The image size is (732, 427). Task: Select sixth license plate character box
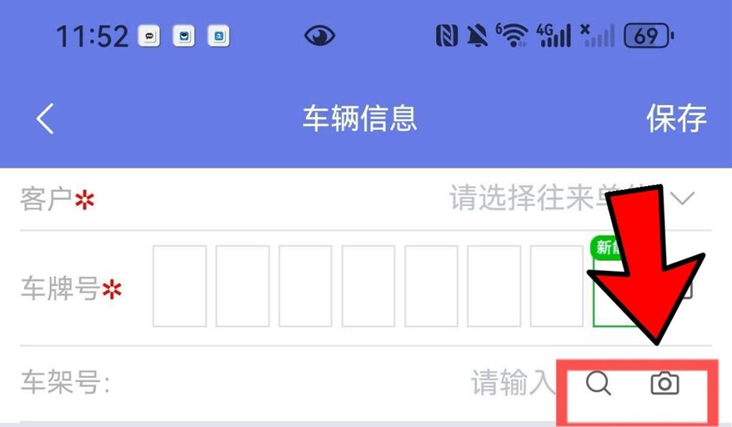[x=494, y=286]
